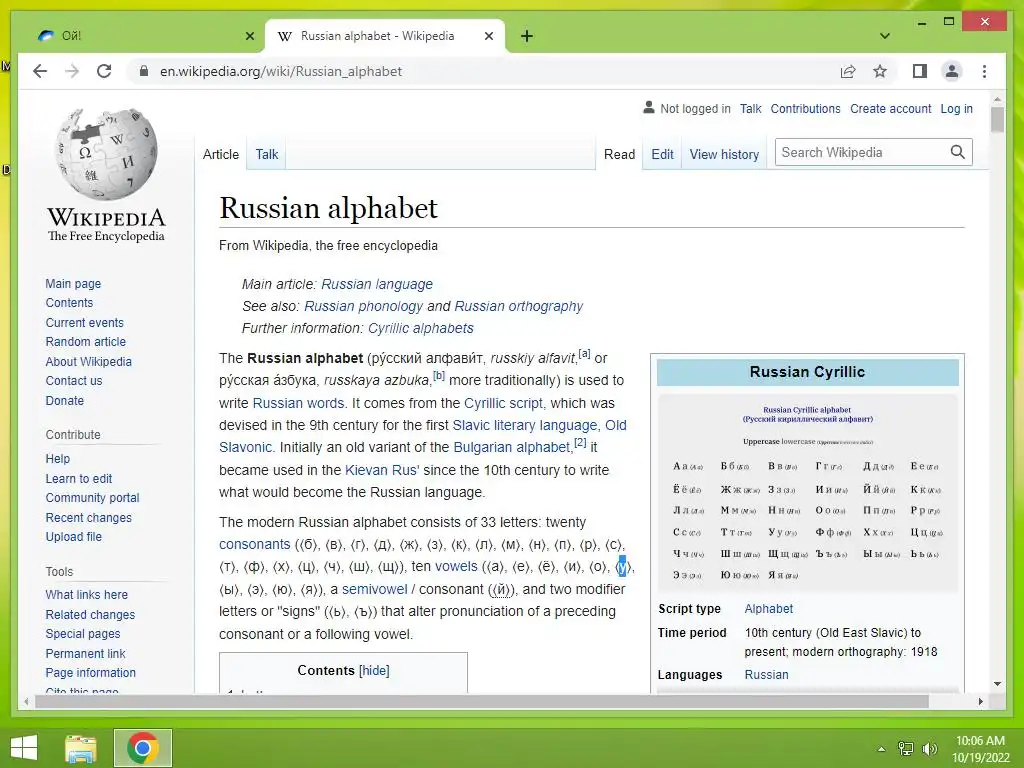This screenshot has width=1024, height=768.
Task: Click the Kievan Rus' link
Action: click(x=382, y=470)
